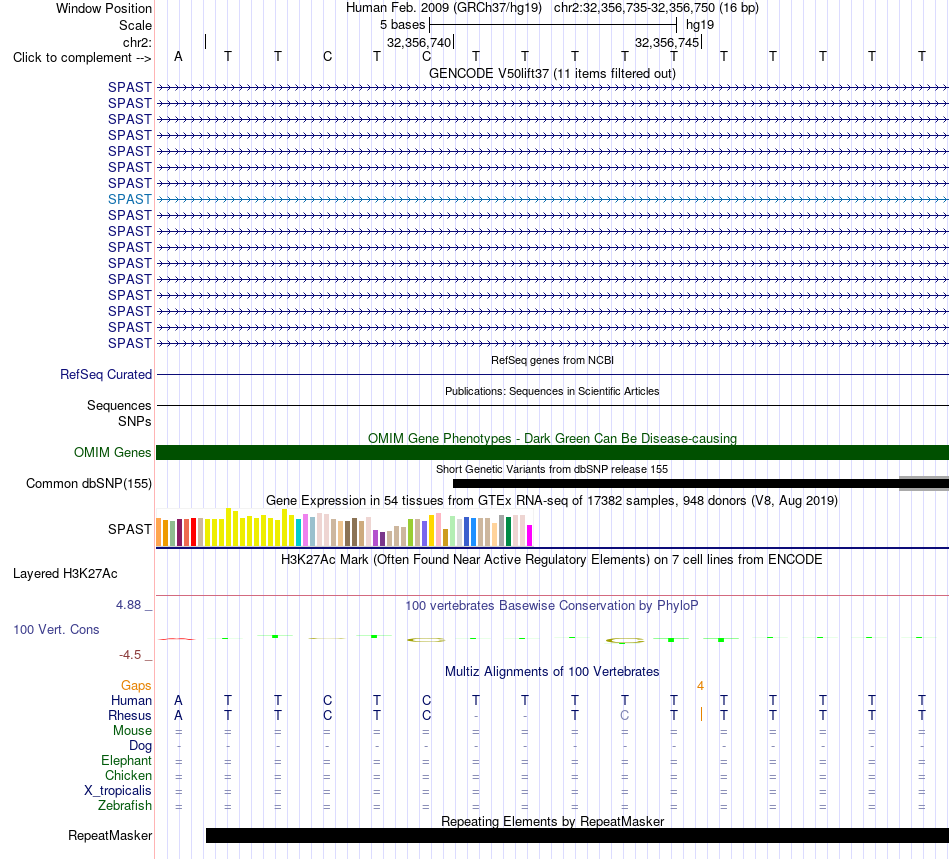Screen dimensions: 950x859
Task: Click the 'chr2:32,356,735-32,356,750 (16 bp)' position text
Action: [x=656, y=8]
